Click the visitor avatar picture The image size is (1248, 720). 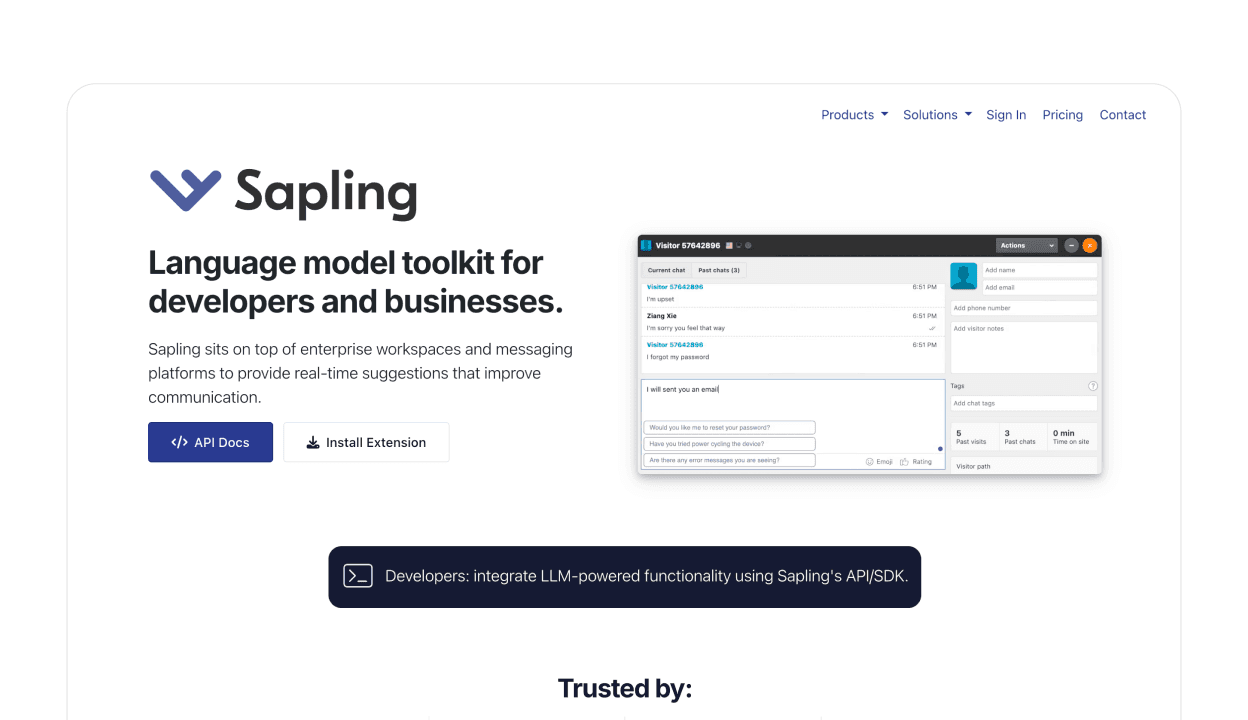(x=963, y=276)
